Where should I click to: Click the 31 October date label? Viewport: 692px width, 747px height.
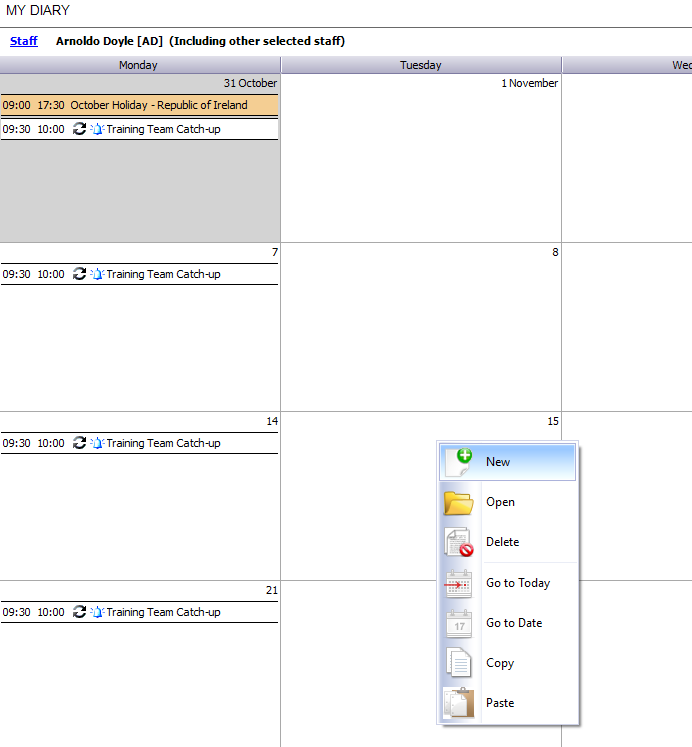[x=250, y=83]
